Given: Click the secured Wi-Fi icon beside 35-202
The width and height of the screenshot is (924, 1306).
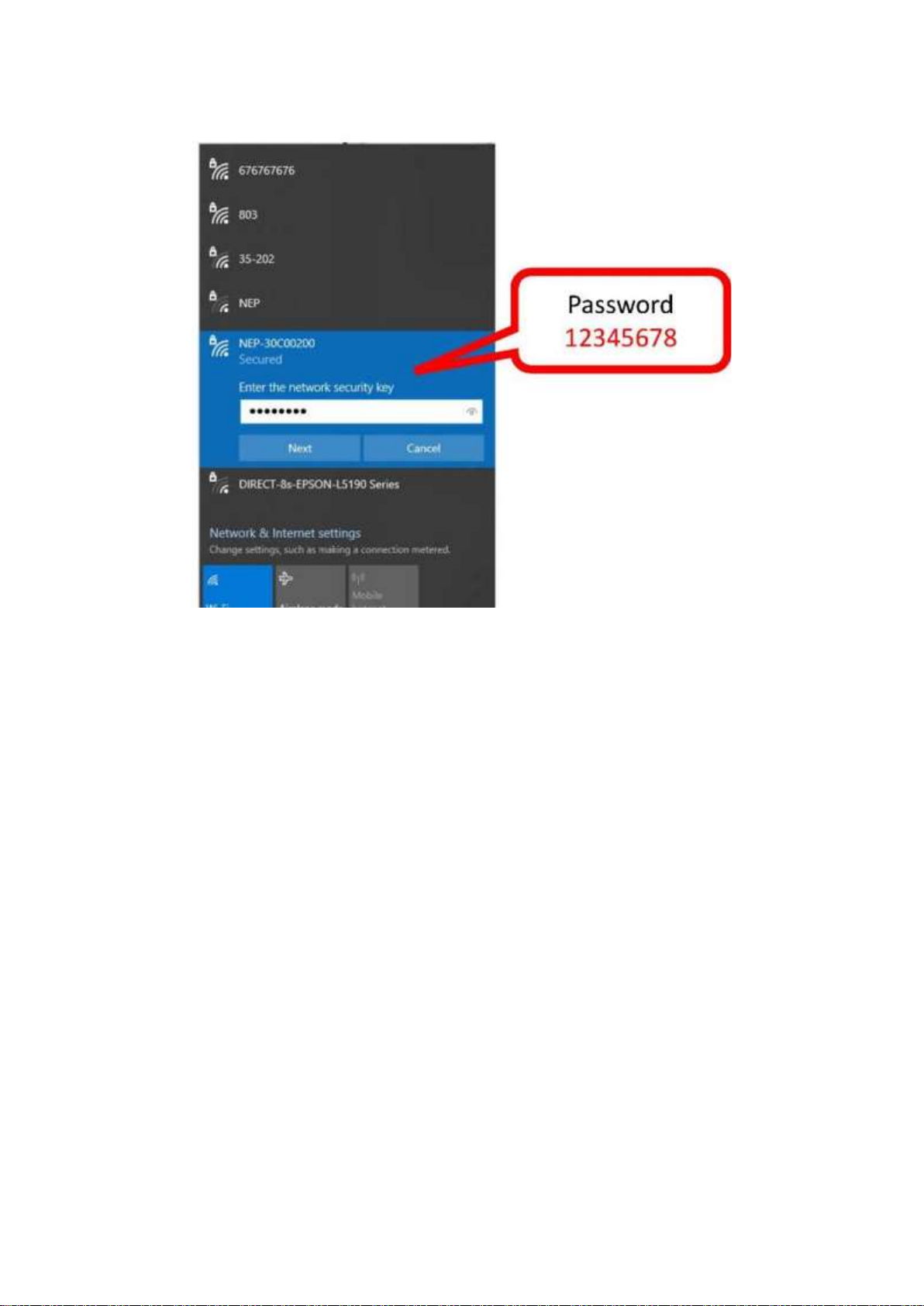Looking at the screenshot, I should [219, 257].
